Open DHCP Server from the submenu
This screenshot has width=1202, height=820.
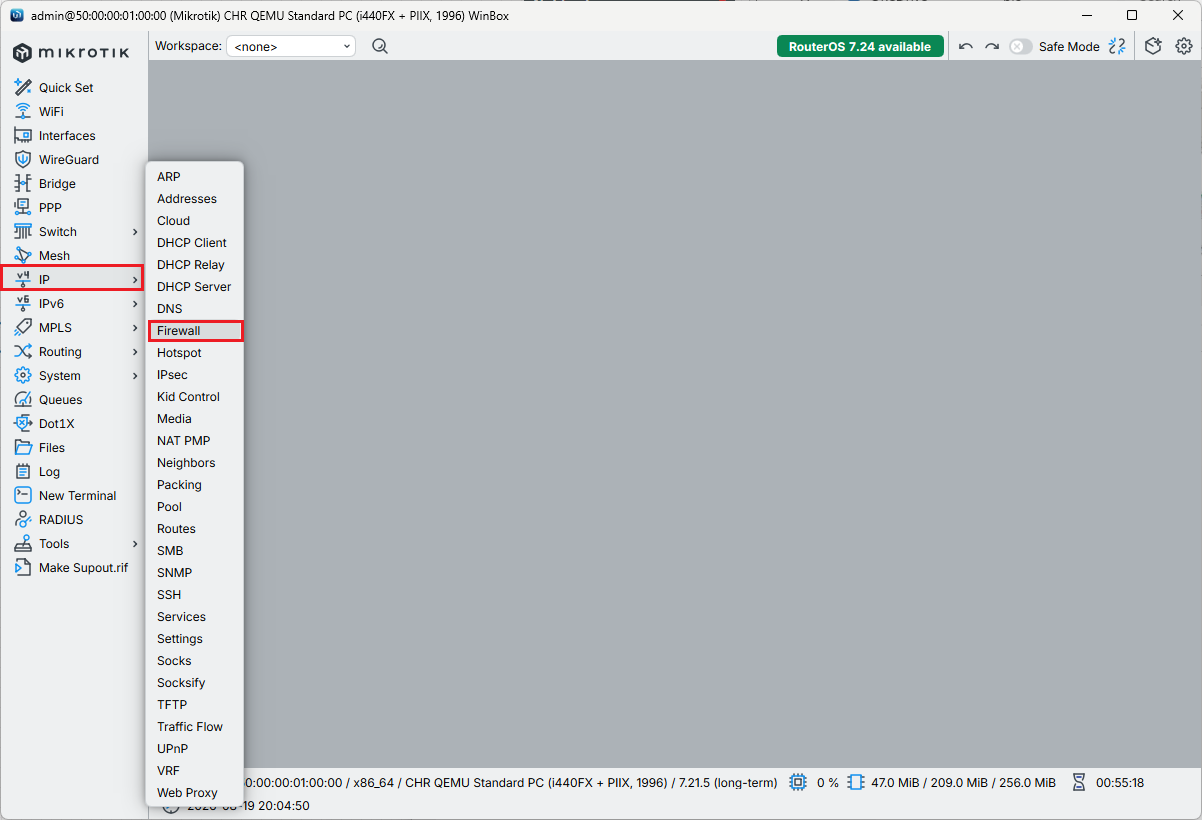tap(195, 286)
